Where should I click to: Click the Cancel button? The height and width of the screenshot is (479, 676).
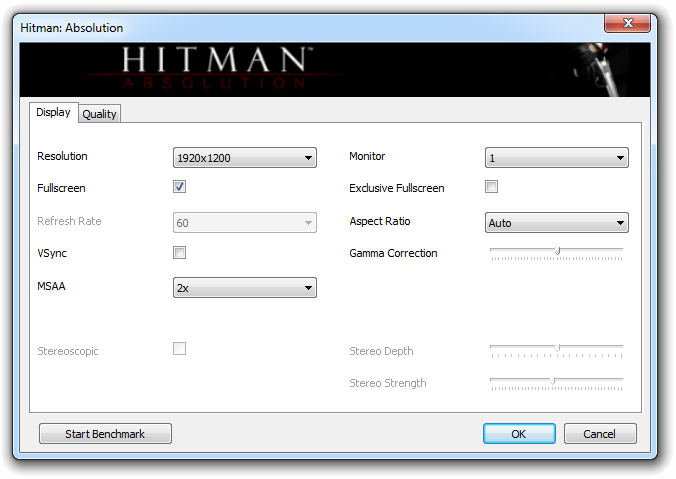[600, 433]
